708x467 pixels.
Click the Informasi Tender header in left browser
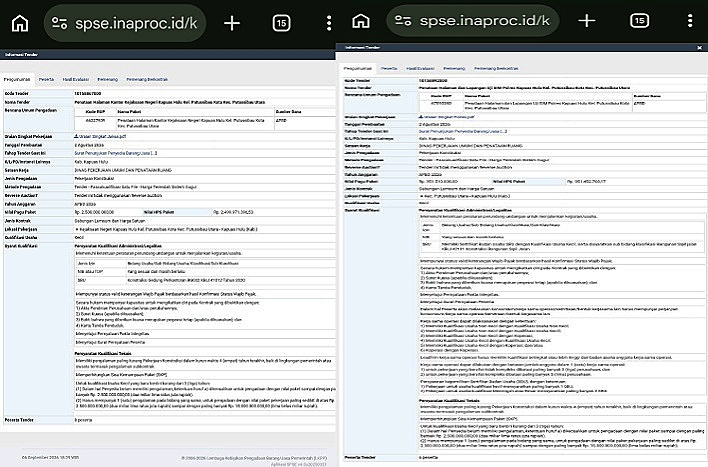click(x=21, y=55)
